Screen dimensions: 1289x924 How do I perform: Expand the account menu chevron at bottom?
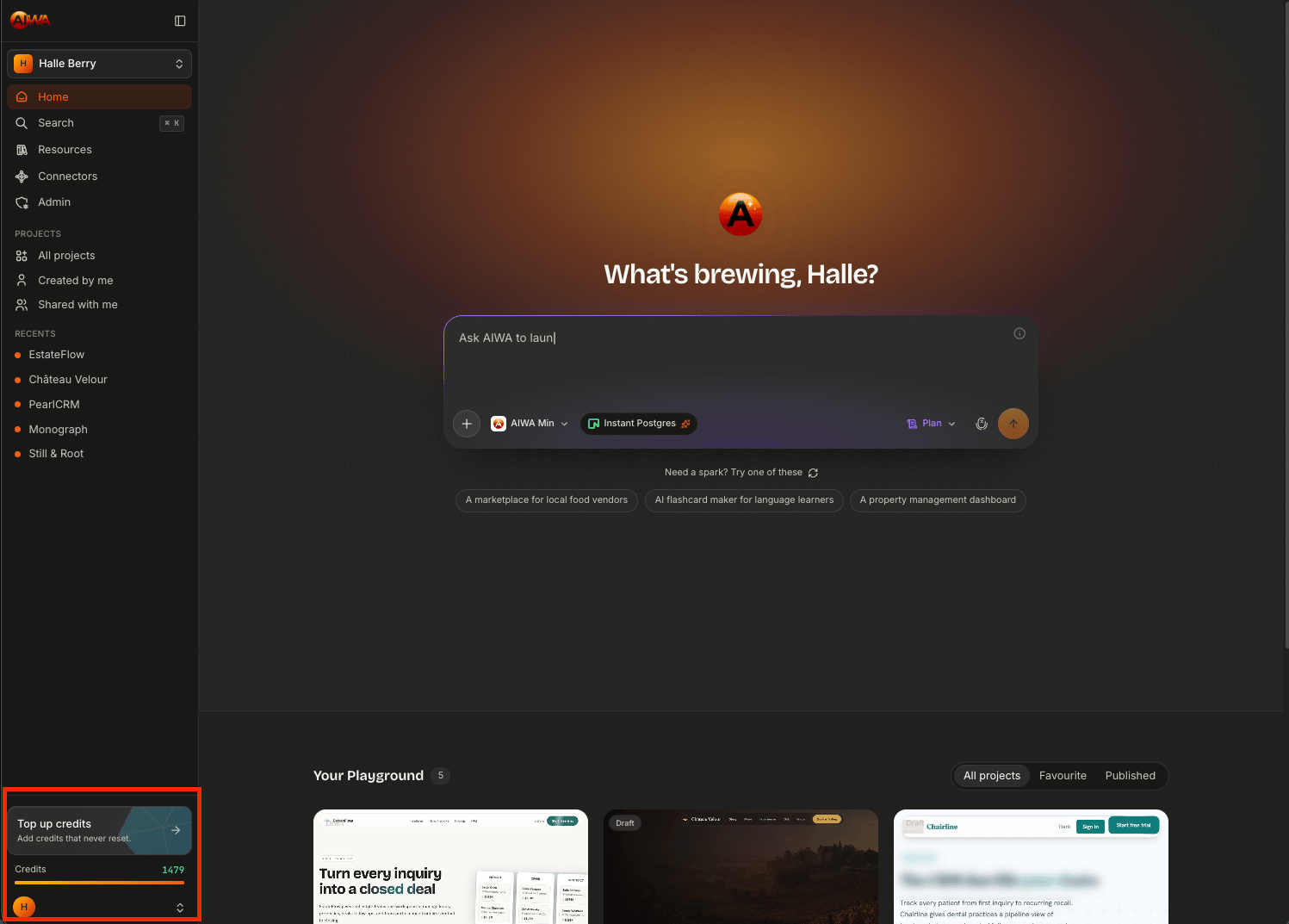pyautogui.click(x=180, y=908)
